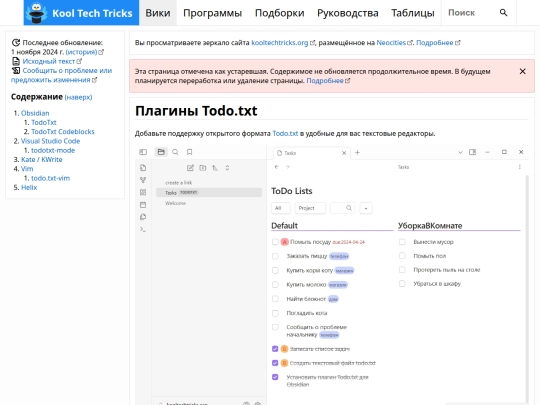Toggle the right sidebar icon in Obsidian
This screenshot has height=405, width=540.
(472, 152)
